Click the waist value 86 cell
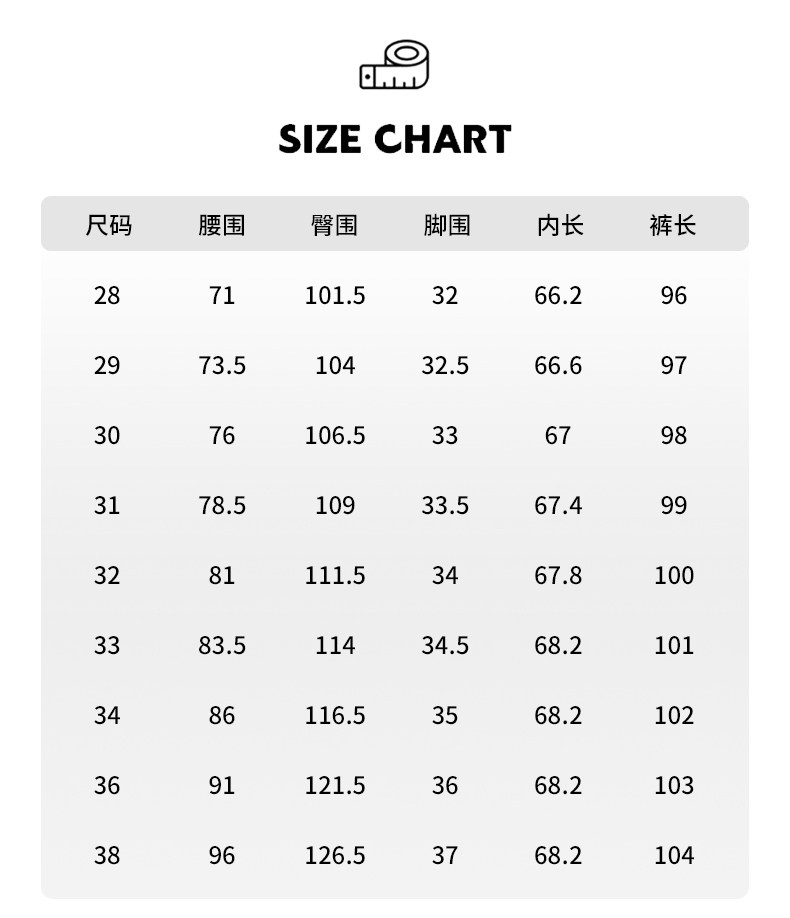The width and height of the screenshot is (790, 918). (222, 716)
